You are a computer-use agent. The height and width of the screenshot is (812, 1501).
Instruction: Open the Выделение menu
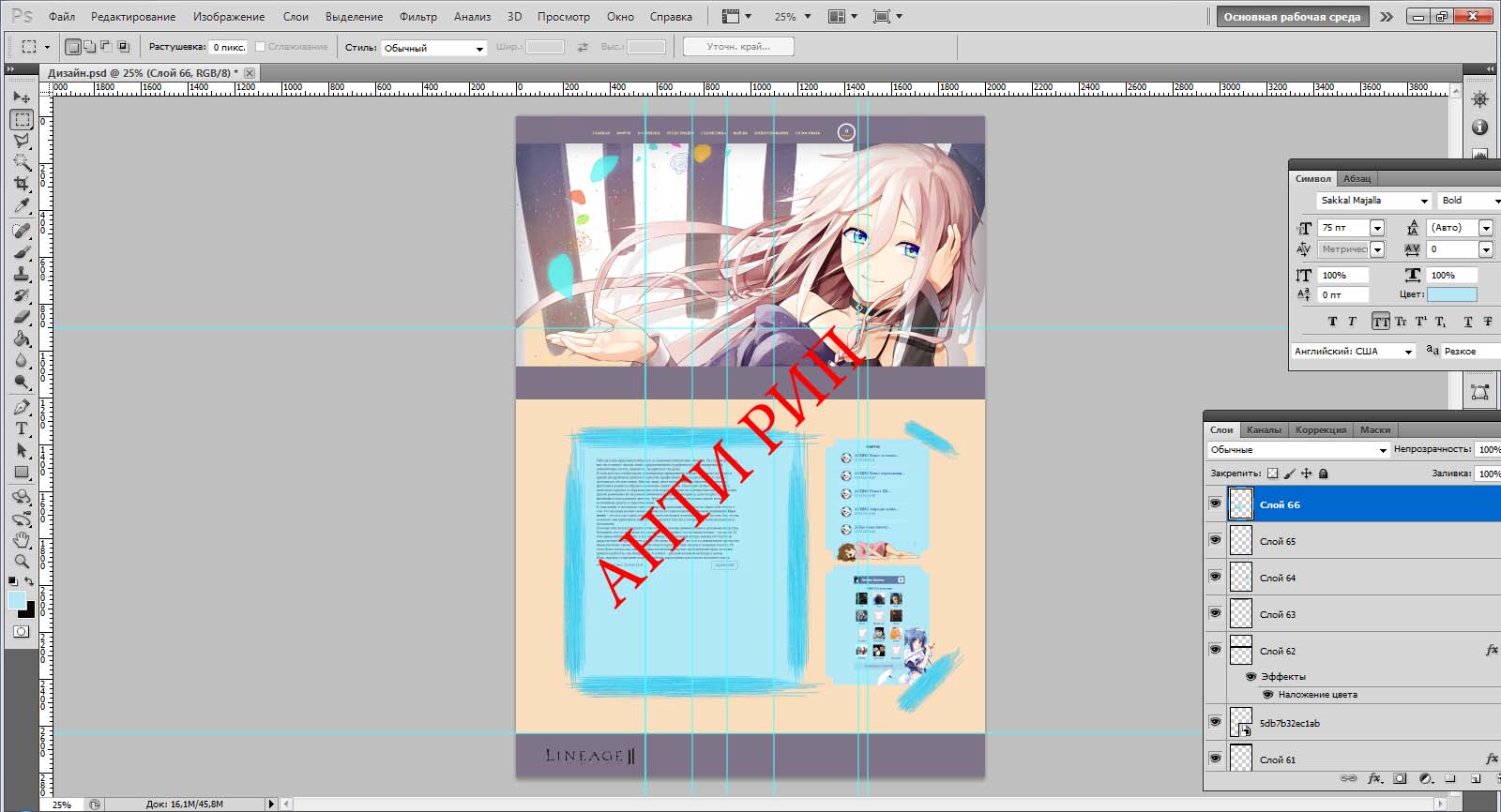tap(355, 17)
